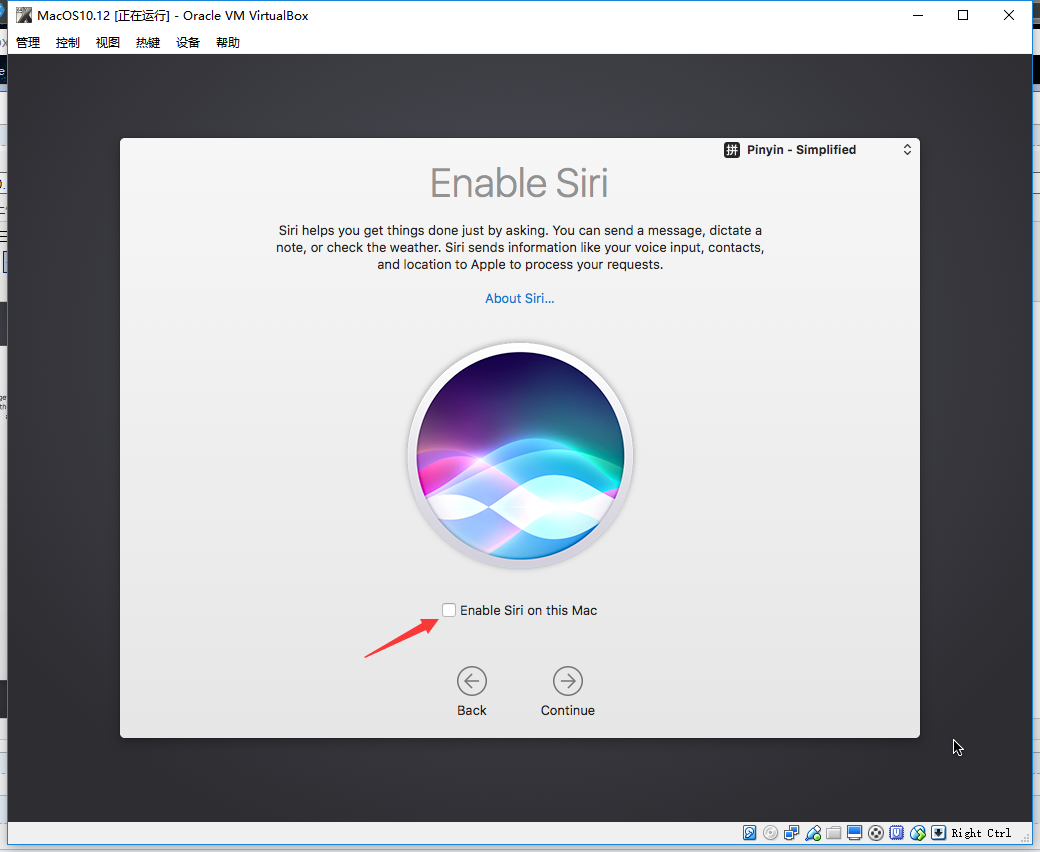Go Back with the left arrow button
Viewport: 1040px width, 852px height.
472,681
